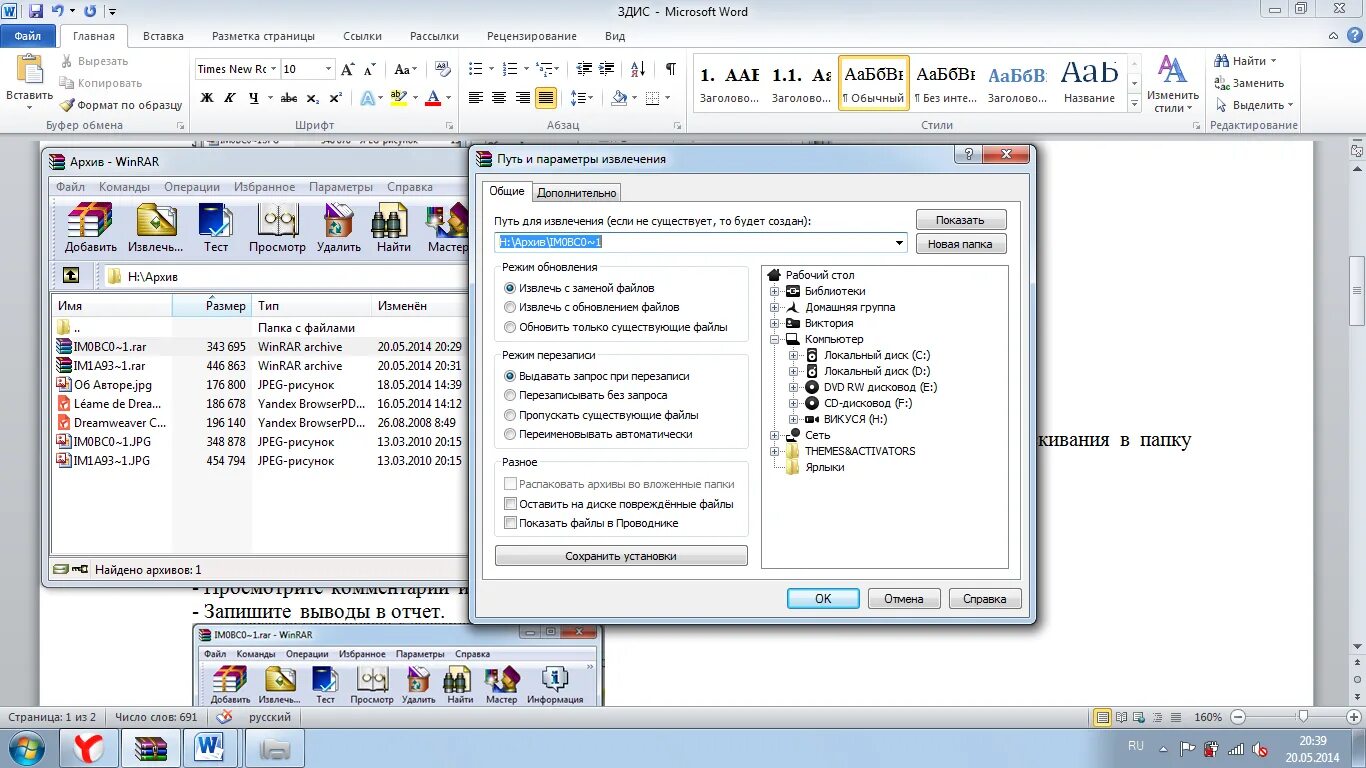Click the text highlight color button
This screenshot has height=768, width=1366.
click(x=398, y=98)
